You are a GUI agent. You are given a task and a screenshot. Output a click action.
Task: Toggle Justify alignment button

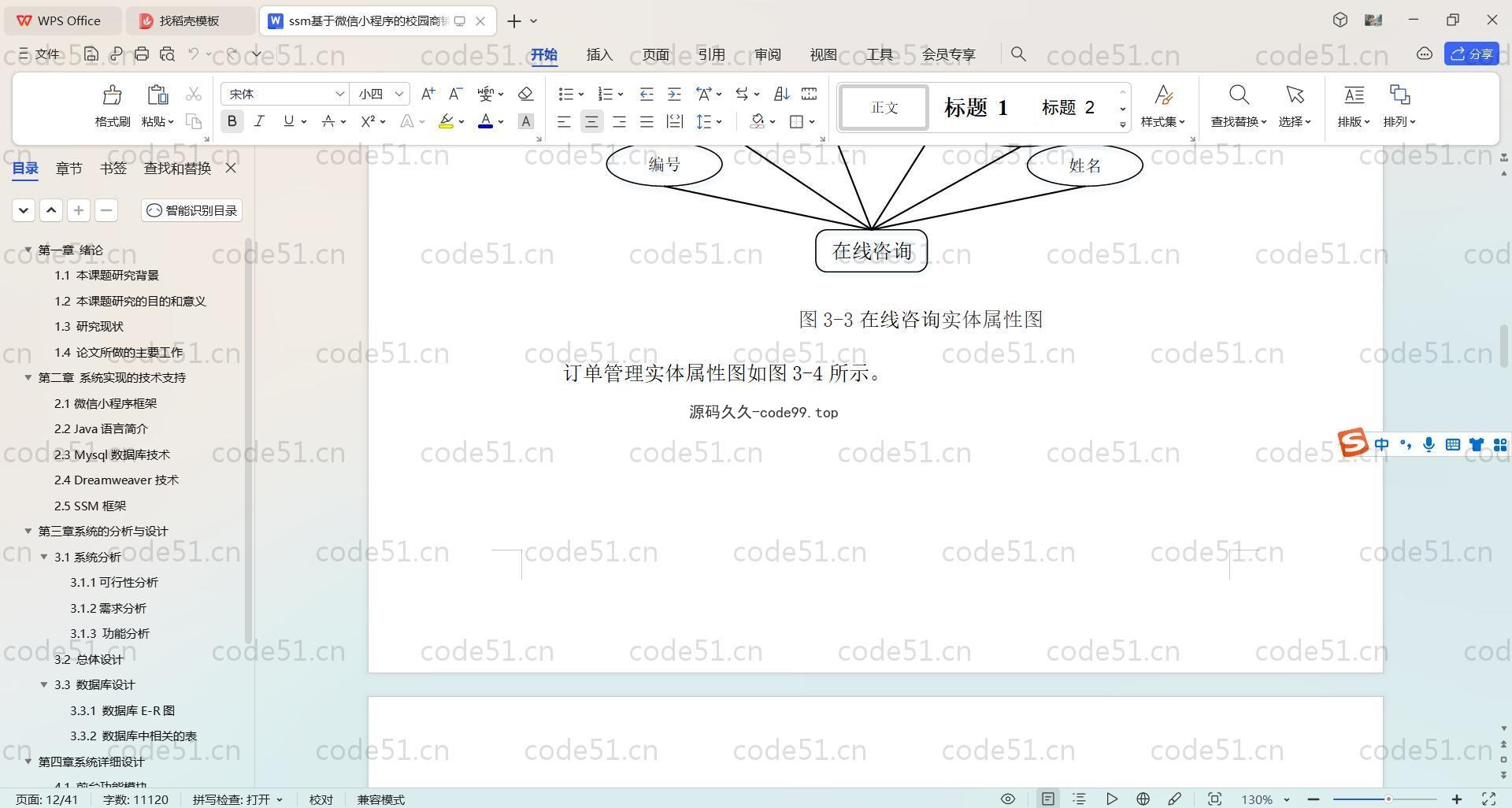coord(647,121)
